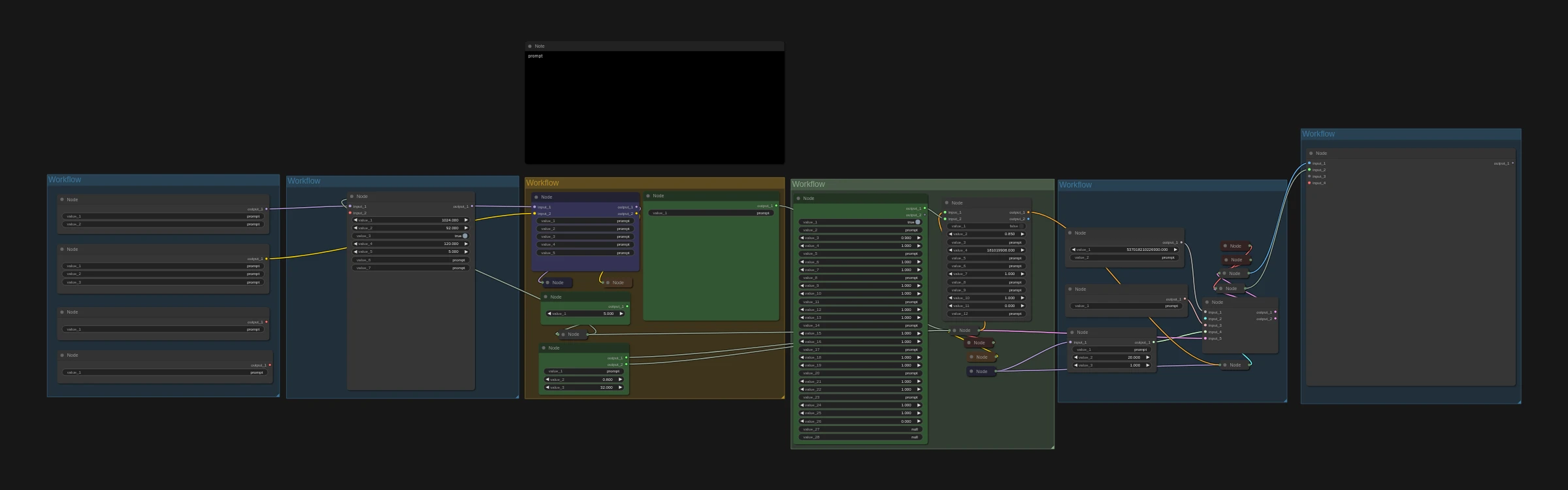Screen dimensions: 1568x490
Task: Decrease the 0.800 value with left arrow
Action: [548, 380]
